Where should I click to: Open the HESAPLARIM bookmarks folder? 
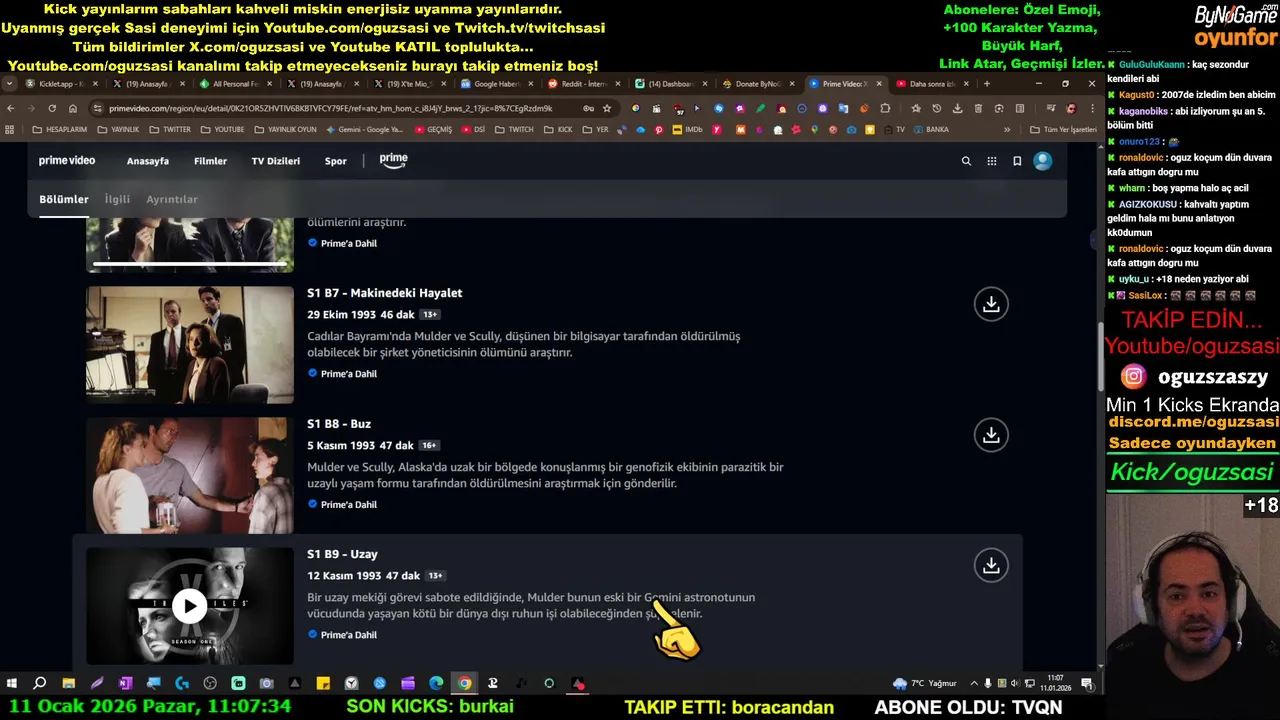point(60,129)
